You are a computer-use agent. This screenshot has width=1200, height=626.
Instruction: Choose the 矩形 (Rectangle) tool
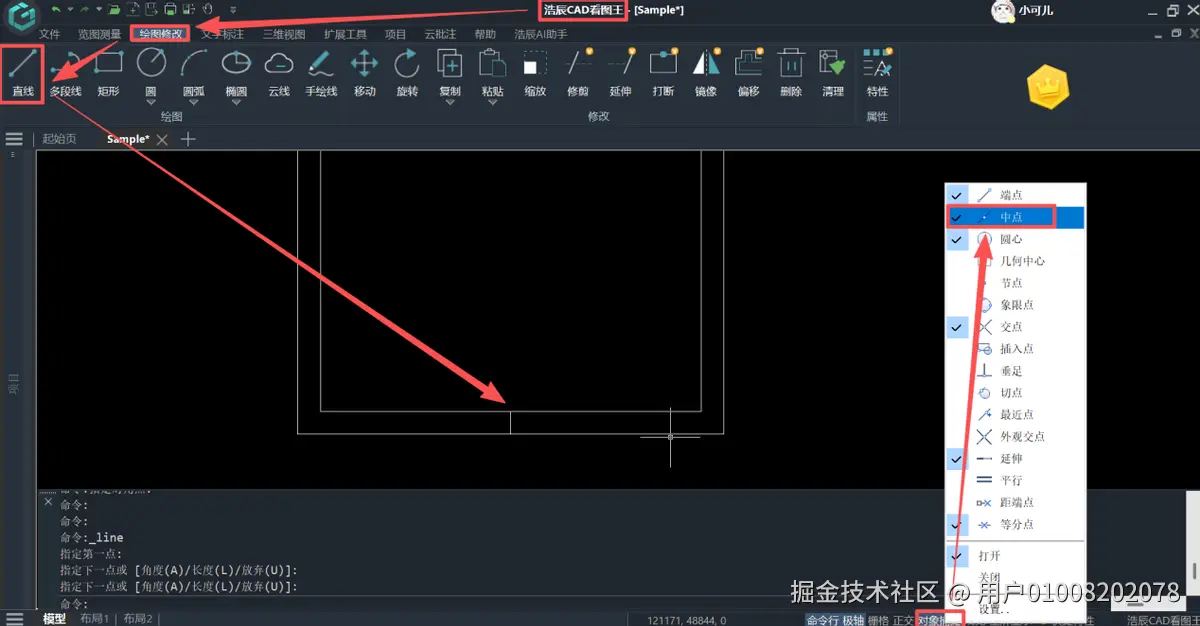[x=108, y=73]
